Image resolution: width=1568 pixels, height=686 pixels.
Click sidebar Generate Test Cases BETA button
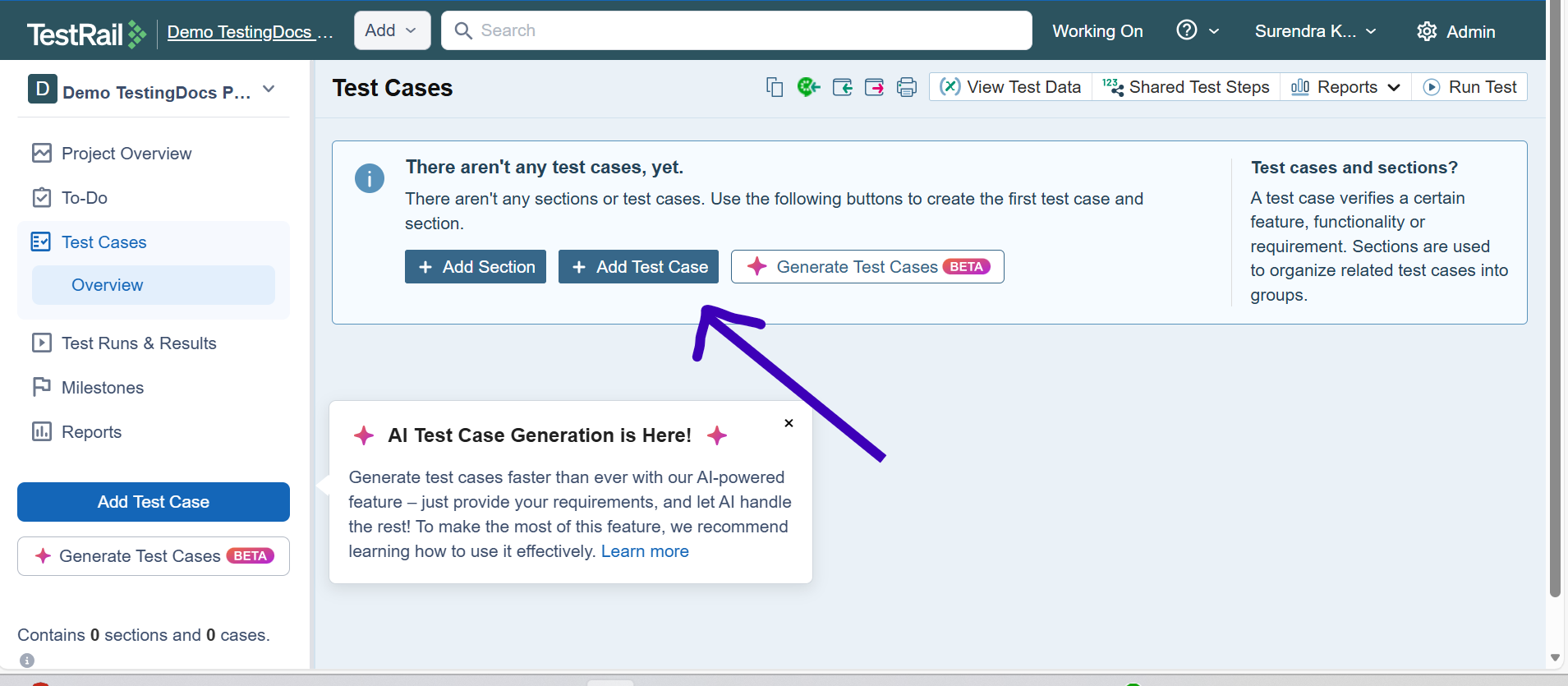pos(154,556)
